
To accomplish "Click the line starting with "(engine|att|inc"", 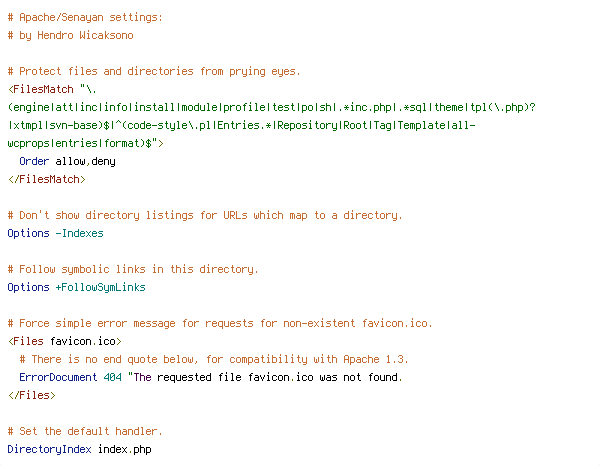I will [270, 107].
